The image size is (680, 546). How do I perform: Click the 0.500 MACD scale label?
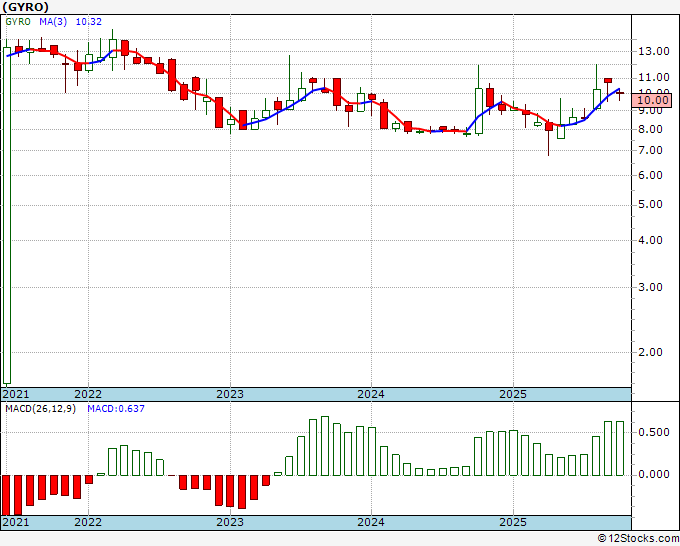pos(654,432)
